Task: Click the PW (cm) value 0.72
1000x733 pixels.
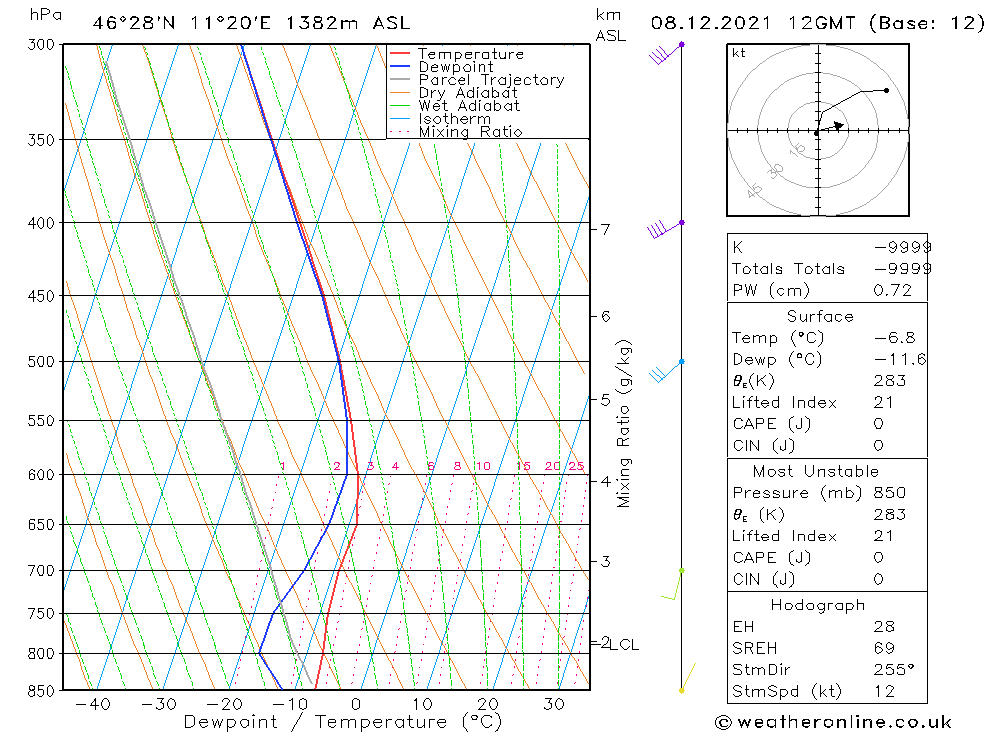Action: click(892, 291)
